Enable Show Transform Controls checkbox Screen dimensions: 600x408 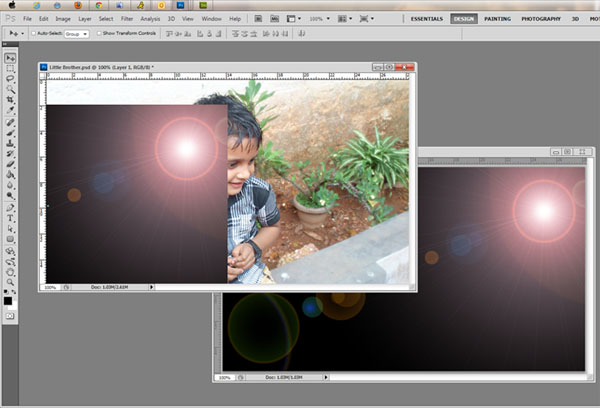[x=99, y=33]
